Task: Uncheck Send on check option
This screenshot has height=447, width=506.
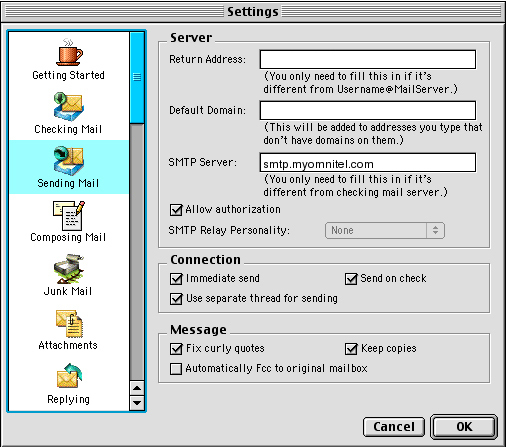Action: [351, 279]
